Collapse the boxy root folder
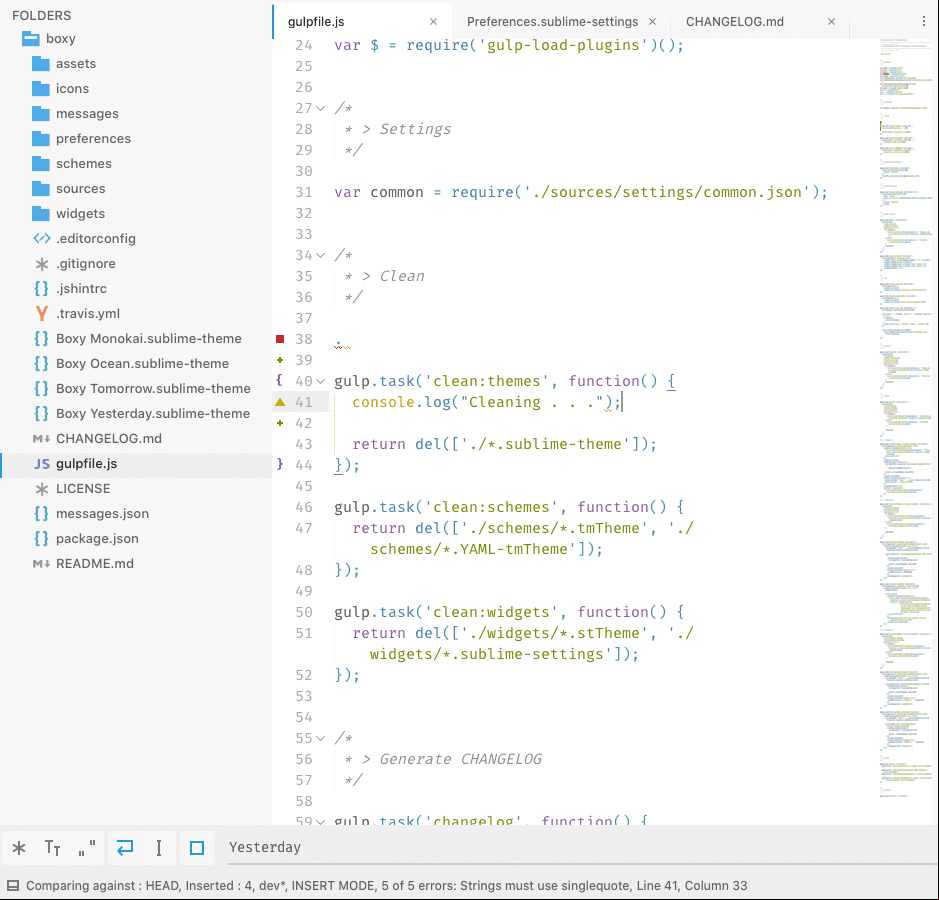 click(31, 39)
